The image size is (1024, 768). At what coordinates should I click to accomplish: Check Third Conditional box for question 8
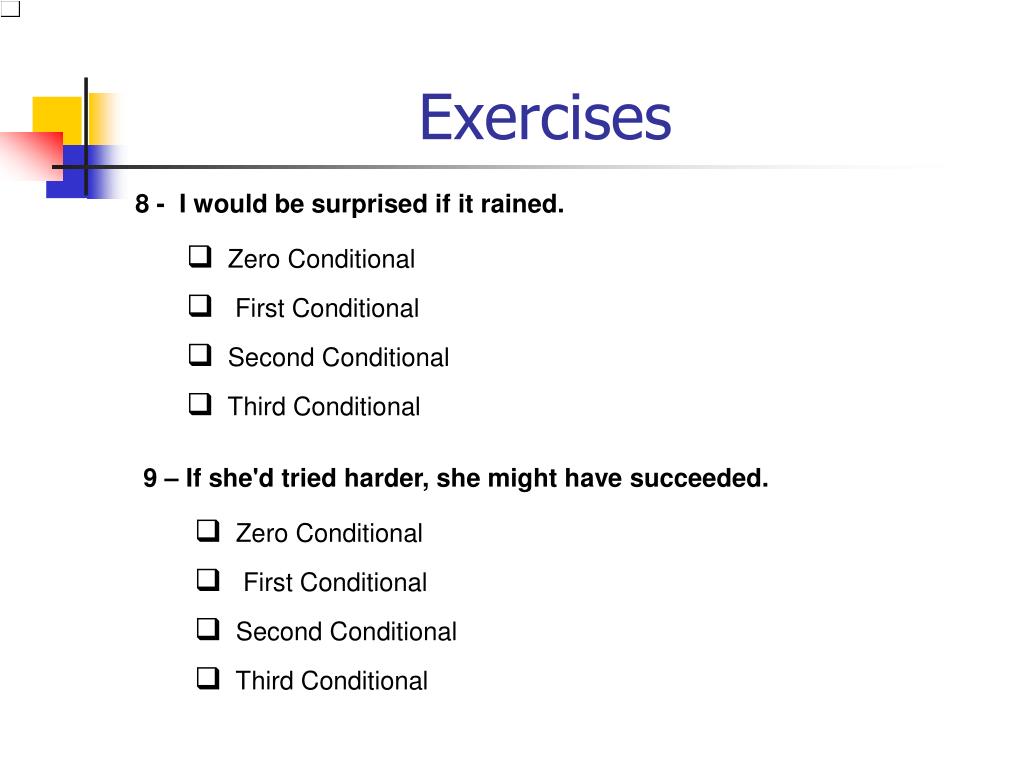click(x=200, y=404)
